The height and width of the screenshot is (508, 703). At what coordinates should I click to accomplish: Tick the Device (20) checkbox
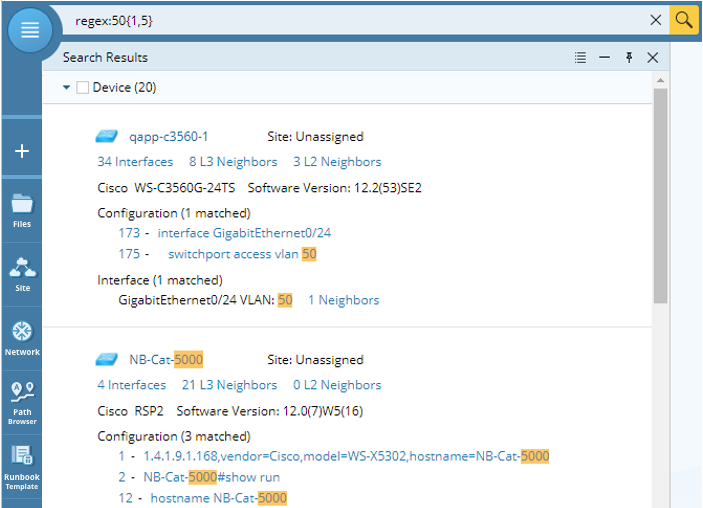pos(82,87)
